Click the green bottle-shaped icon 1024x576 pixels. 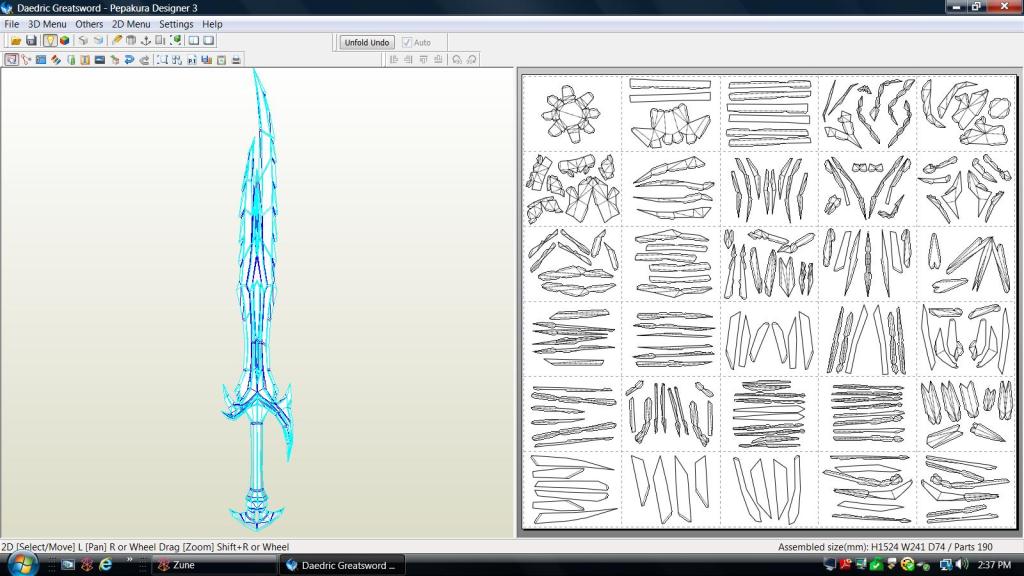point(71,59)
